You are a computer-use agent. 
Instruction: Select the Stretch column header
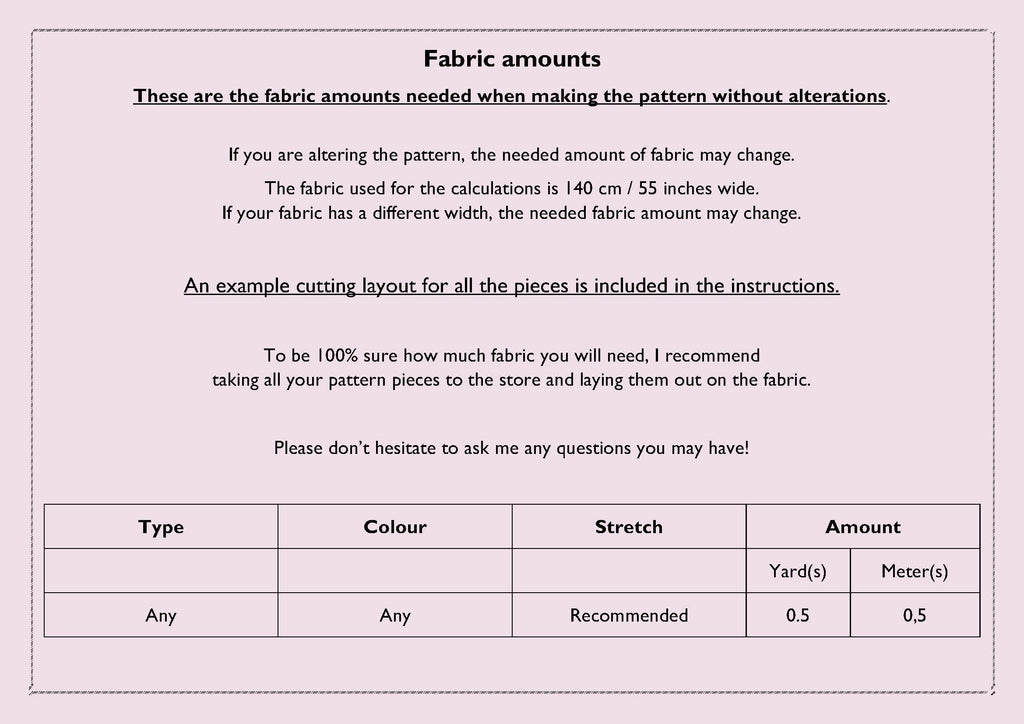629,526
